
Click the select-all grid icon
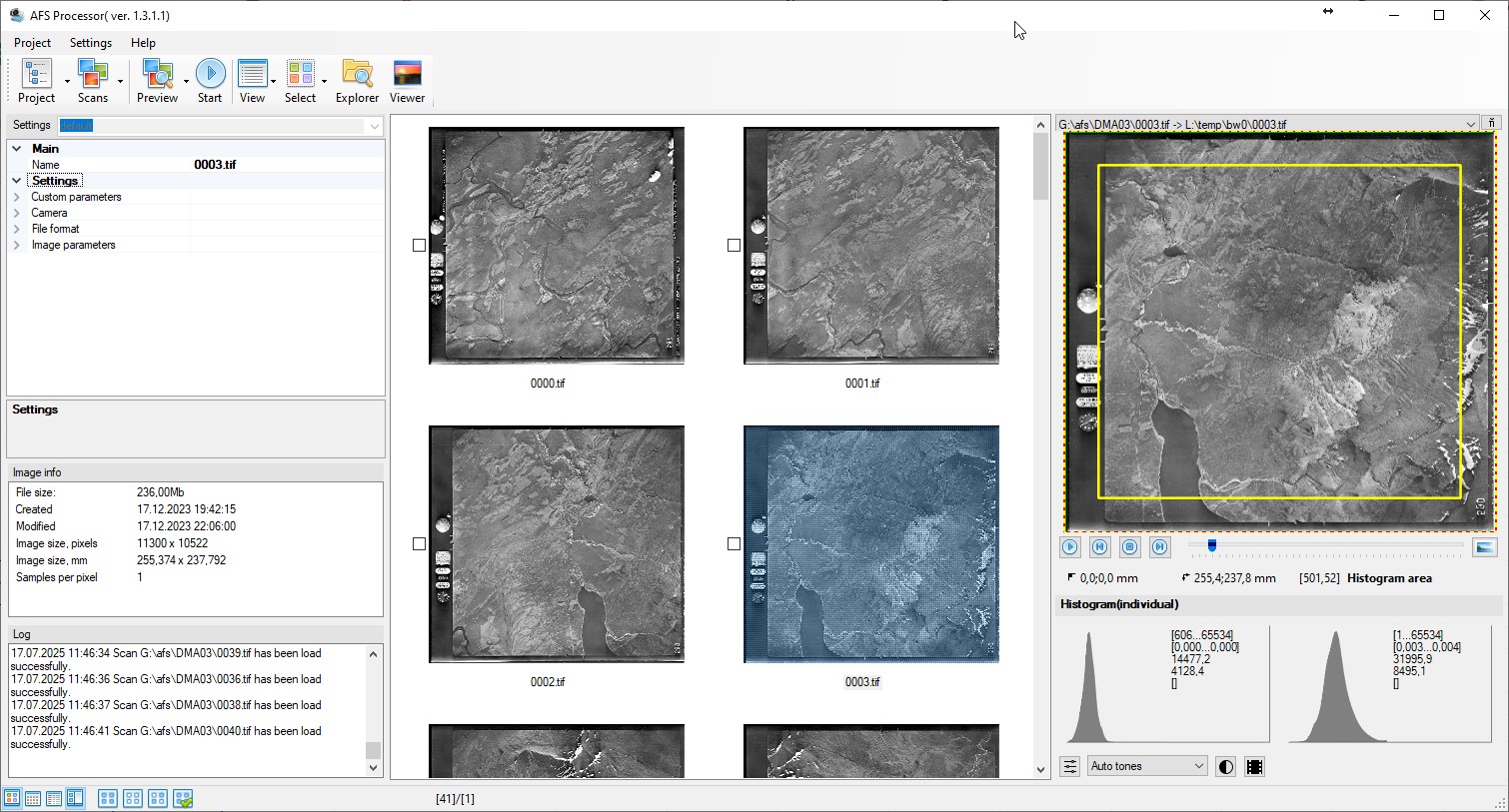click(x=108, y=798)
